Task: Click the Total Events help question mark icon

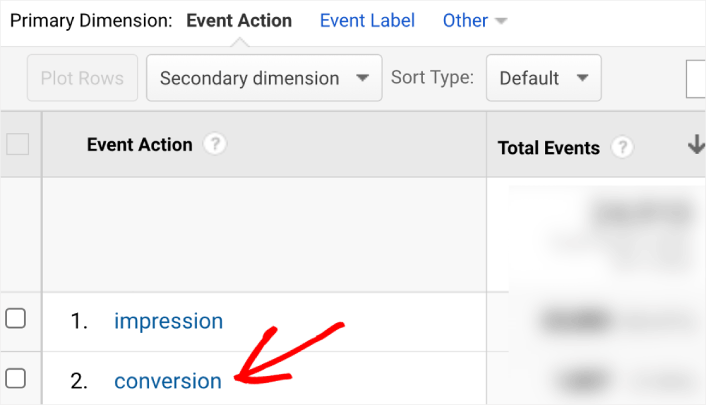Action: [622, 147]
